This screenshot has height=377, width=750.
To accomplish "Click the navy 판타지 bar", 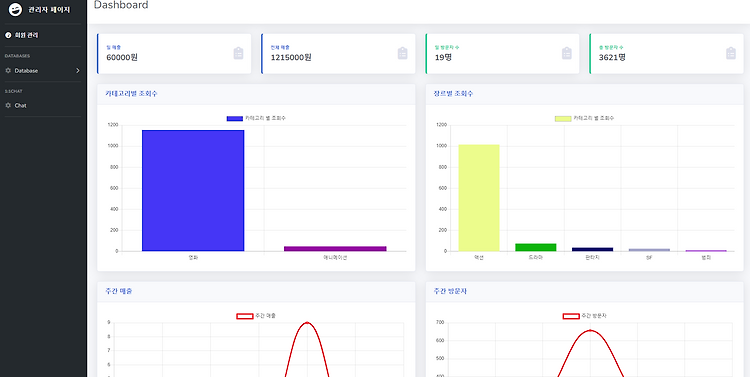I will point(593,249).
